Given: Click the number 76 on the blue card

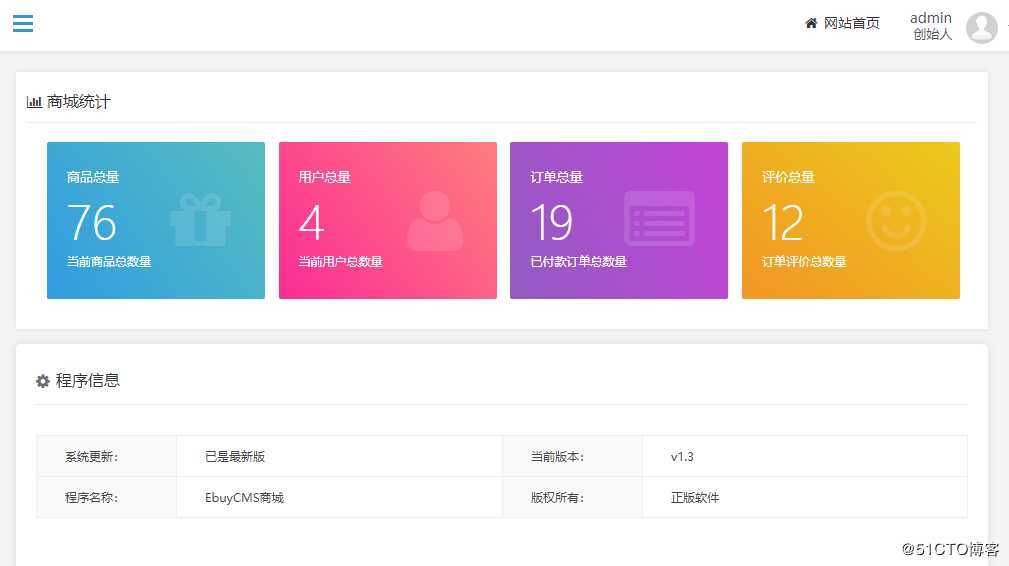Looking at the screenshot, I should pyautogui.click(x=91, y=223).
